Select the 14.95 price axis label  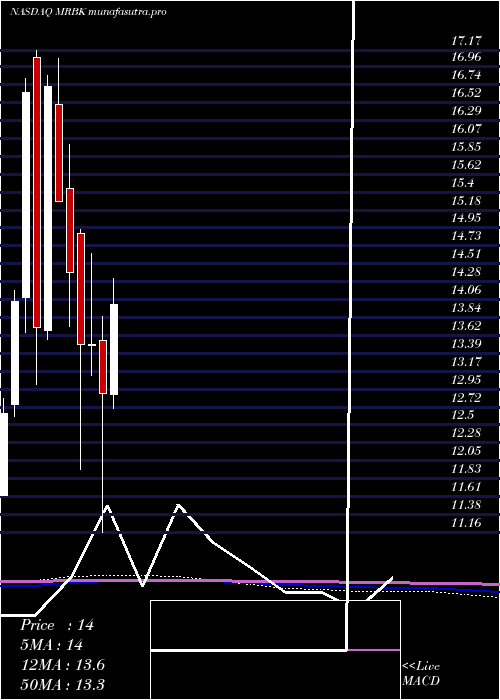(x=466, y=218)
